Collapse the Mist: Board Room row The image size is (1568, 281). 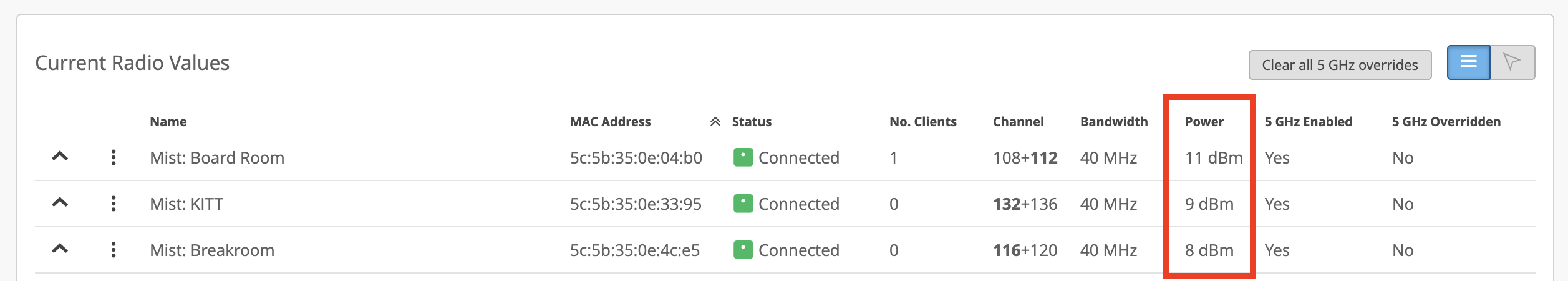[60, 157]
